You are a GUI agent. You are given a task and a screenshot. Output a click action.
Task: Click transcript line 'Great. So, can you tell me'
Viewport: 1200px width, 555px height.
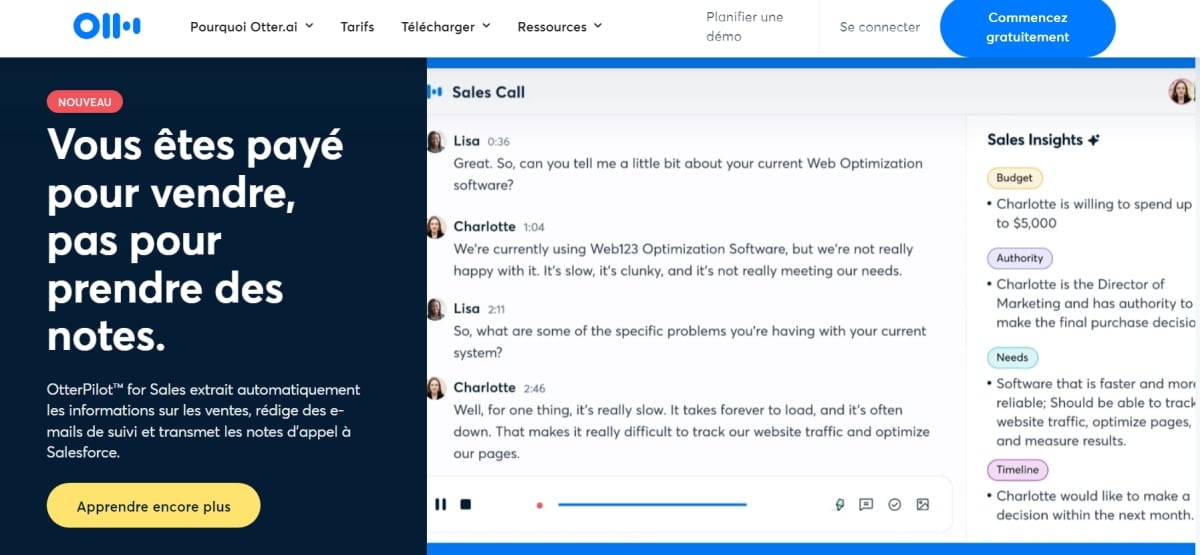688,163
